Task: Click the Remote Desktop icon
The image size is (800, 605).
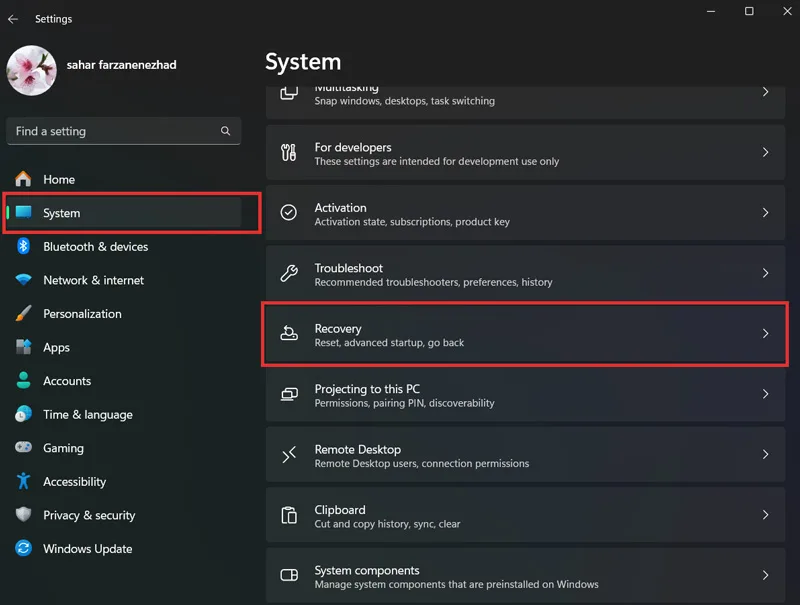Action: (289, 454)
